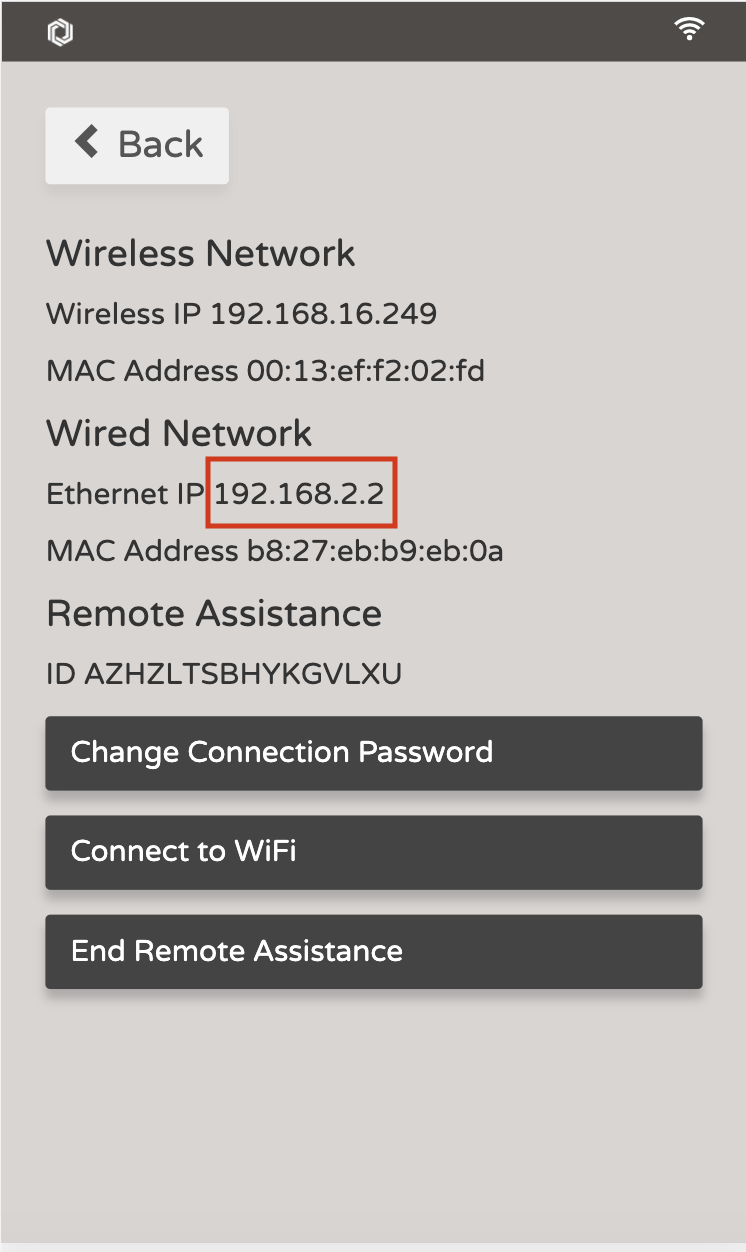The height and width of the screenshot is (1252, 746).
Task: Click the hexagonal app logo icon
Action: [x=60, y=33]
